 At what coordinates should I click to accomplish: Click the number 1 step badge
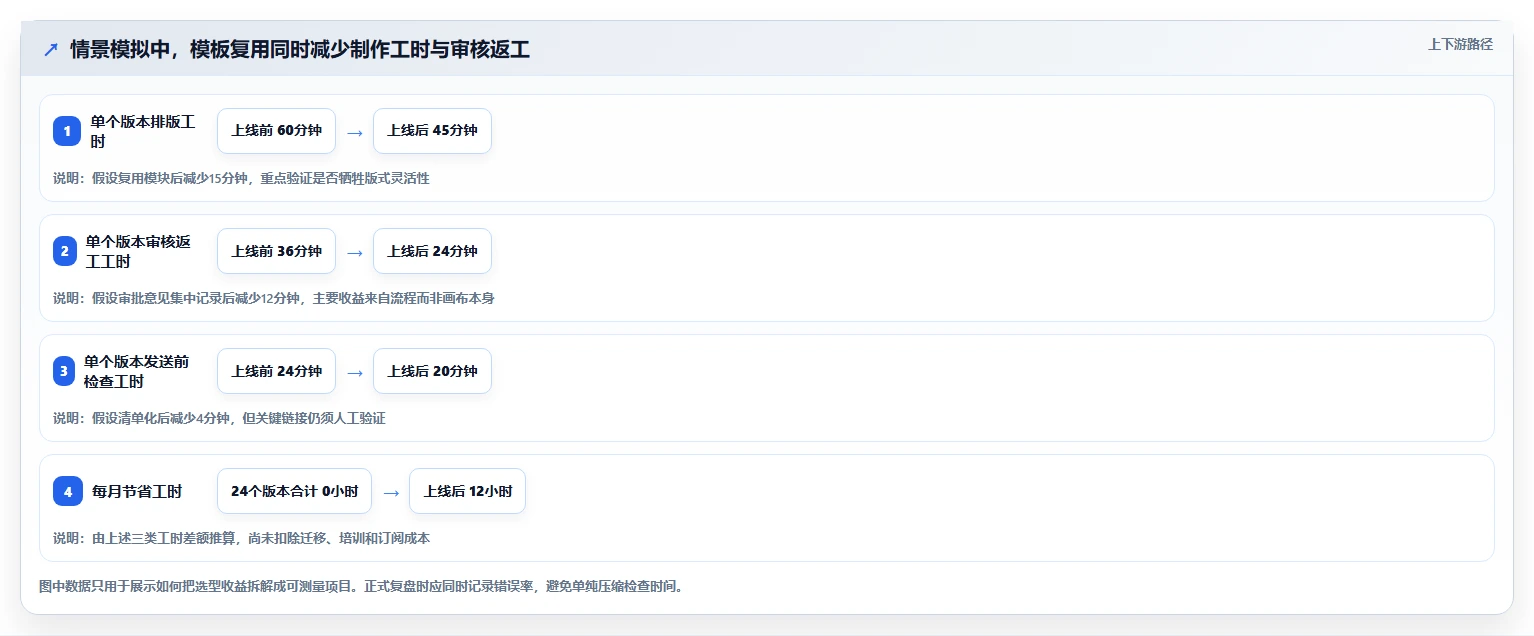coord(67,131)
